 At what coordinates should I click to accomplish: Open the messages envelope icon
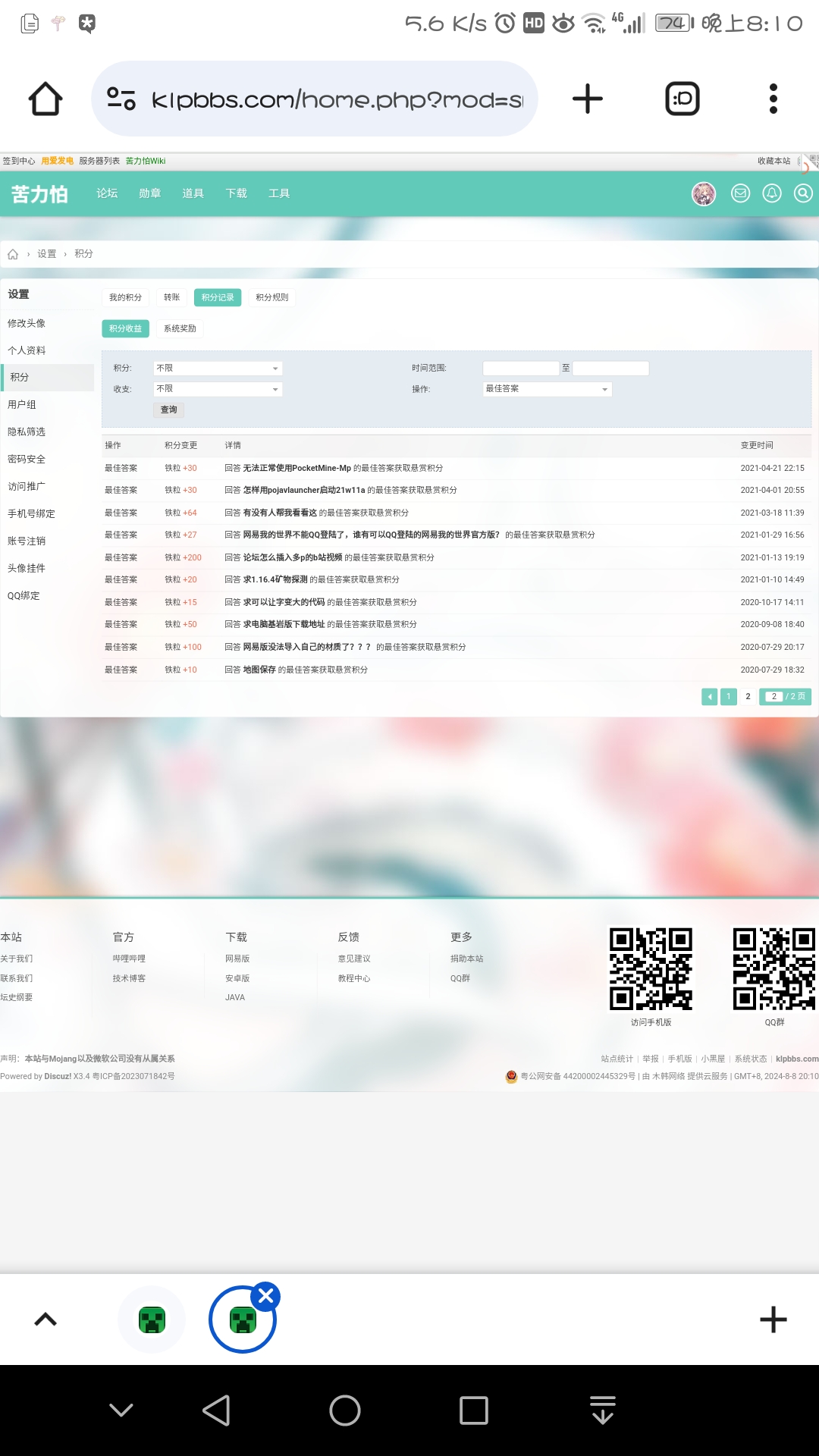coord(740,193)
